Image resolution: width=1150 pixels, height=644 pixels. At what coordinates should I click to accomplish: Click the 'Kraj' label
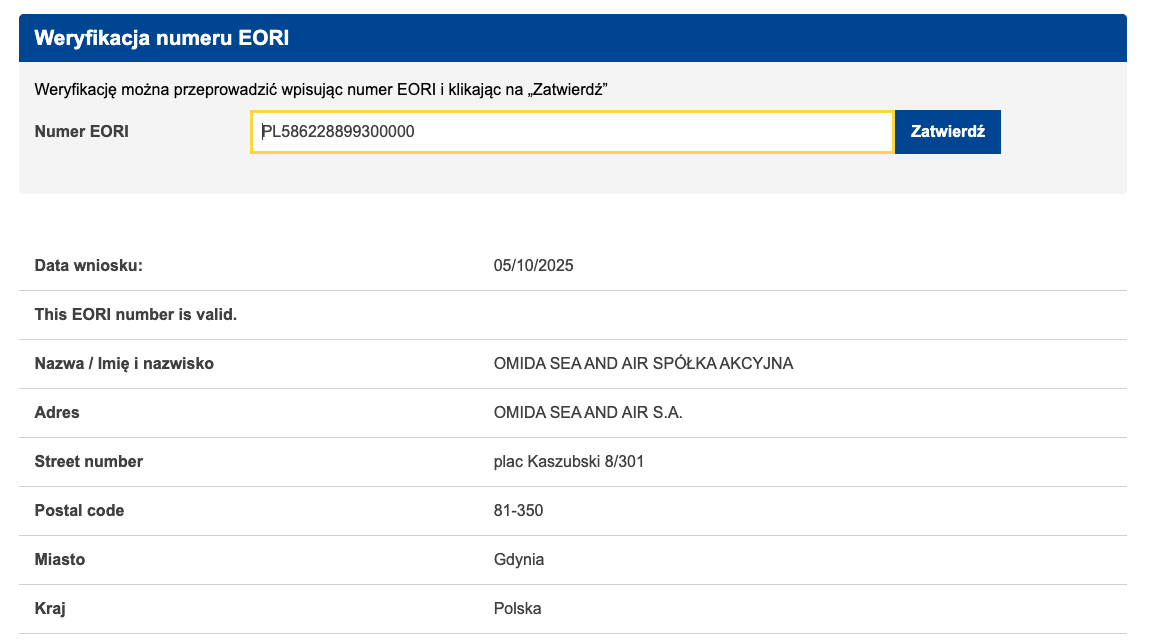50,609
